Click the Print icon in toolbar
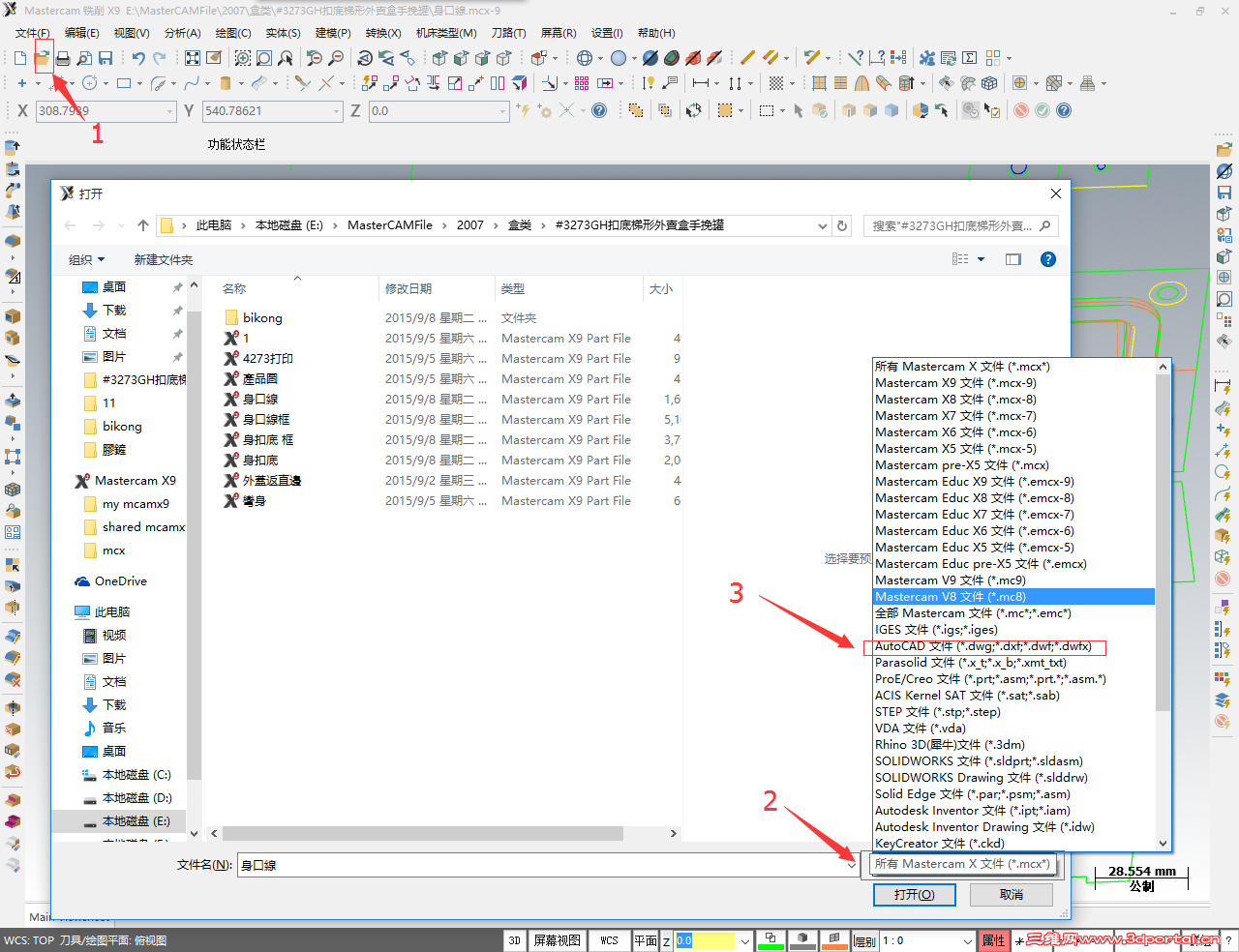The width and height of the screenshot is (1239, 952). (x=63, y=58)
